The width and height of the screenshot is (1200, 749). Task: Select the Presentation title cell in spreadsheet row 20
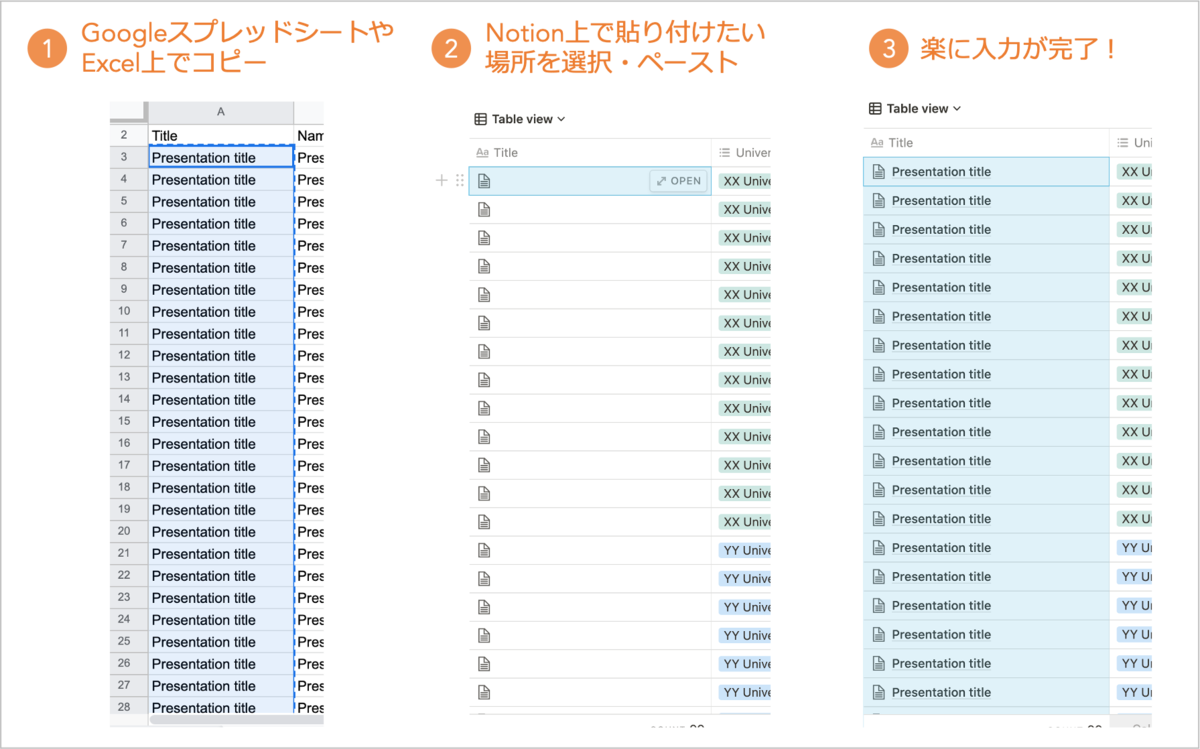pyautogui.click(x=221, y=531)
